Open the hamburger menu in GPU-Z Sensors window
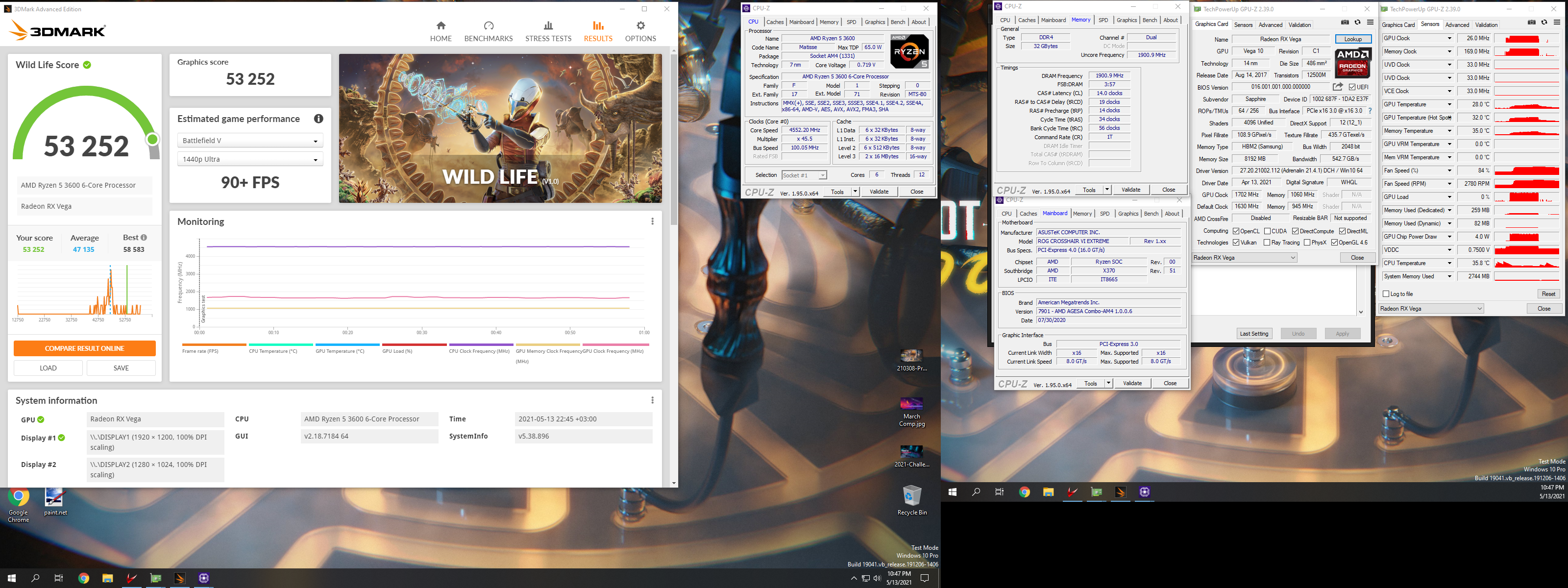The height and width of the screenshot is (588, 1568). click(x=1557, y=23)
